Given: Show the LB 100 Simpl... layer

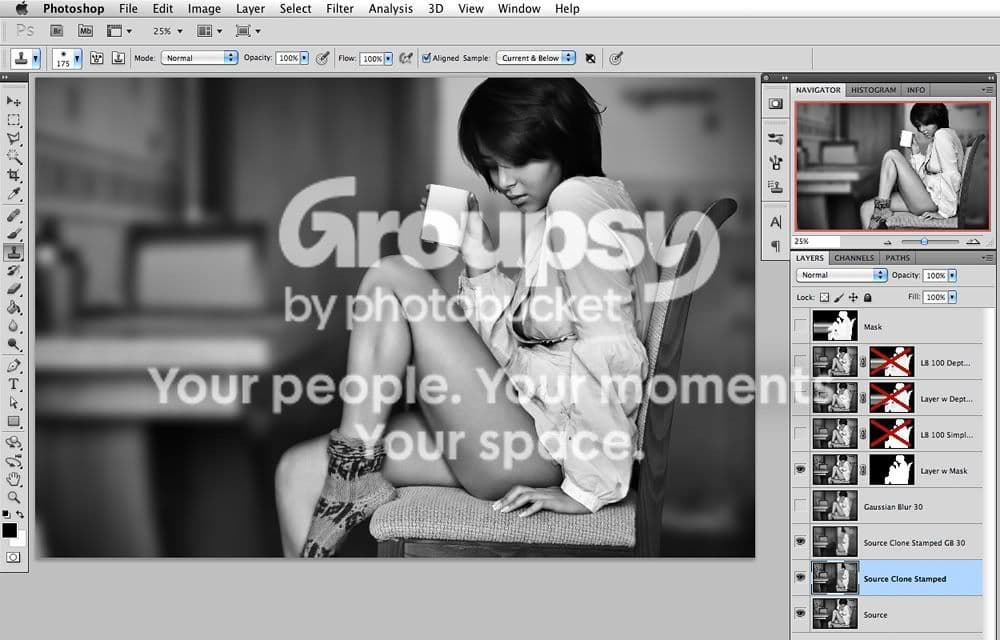Looking at the screenshot, I should tap(800, 433).
